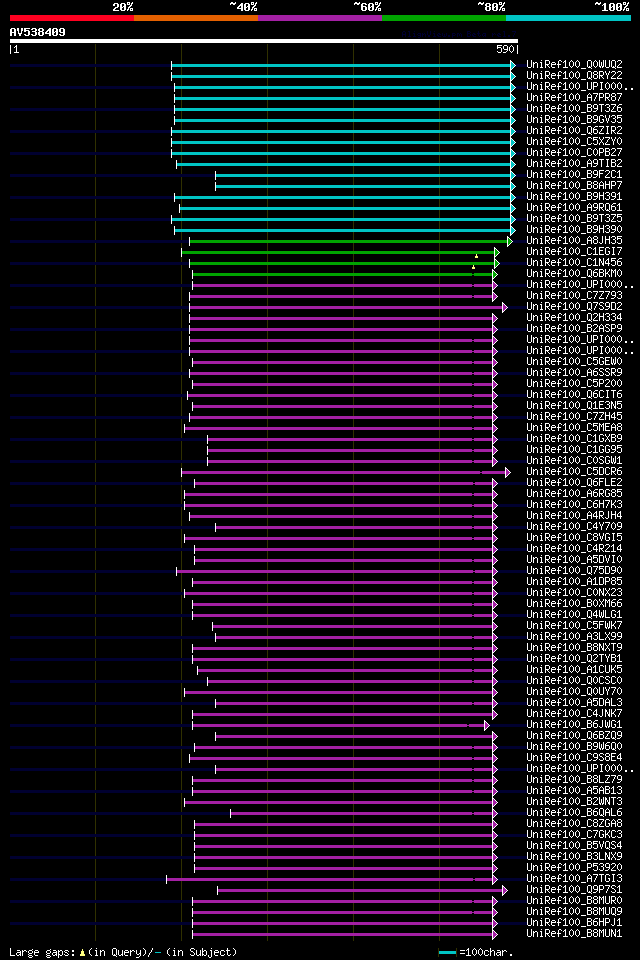Select the UniRef100_Q0CSC0 label
640x960 pixels.
point(574,681)
